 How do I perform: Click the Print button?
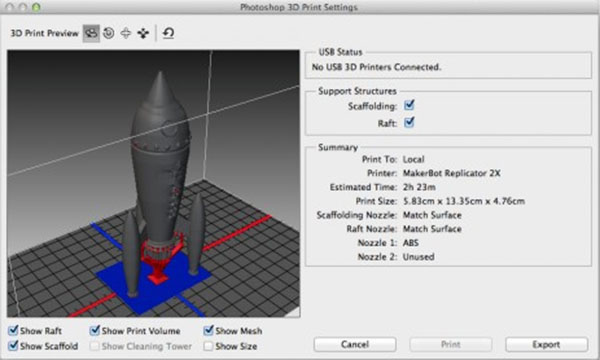click(x=450, y=344)
